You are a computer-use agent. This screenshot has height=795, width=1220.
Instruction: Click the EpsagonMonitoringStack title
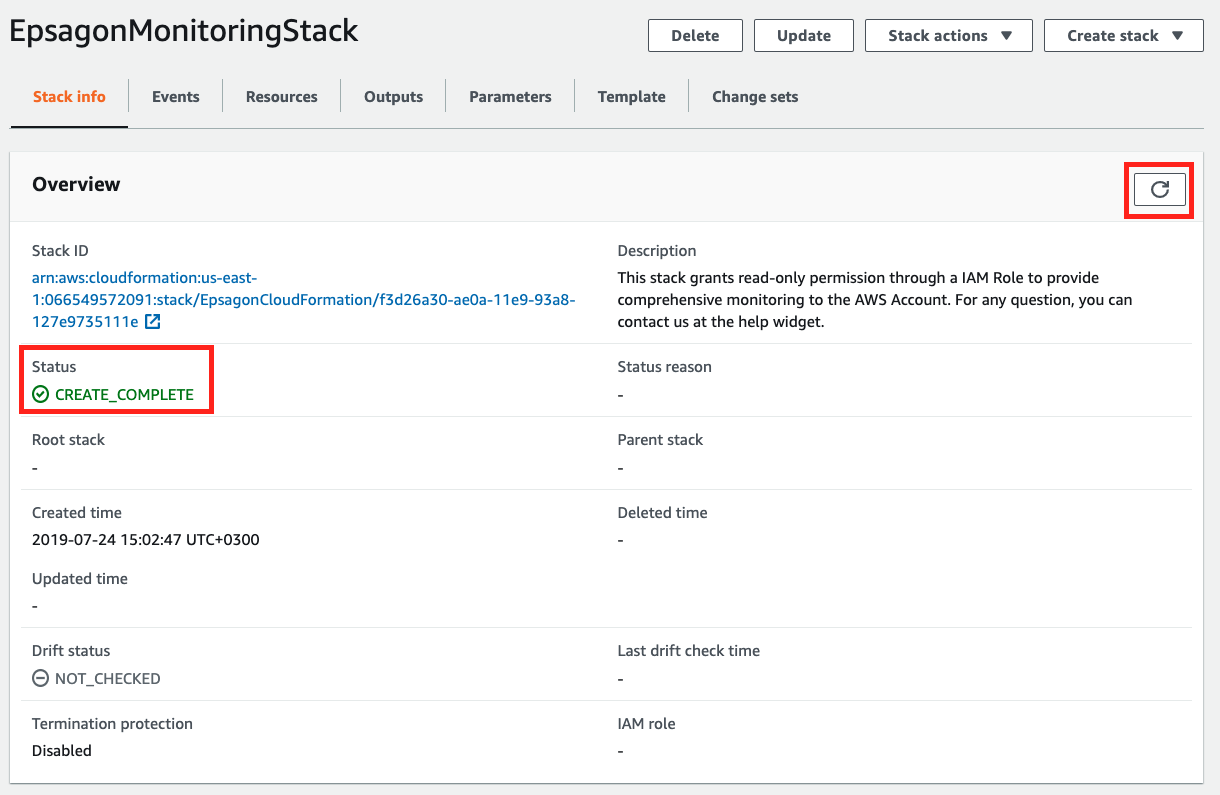pyautogui.click(x=184, y=31)
